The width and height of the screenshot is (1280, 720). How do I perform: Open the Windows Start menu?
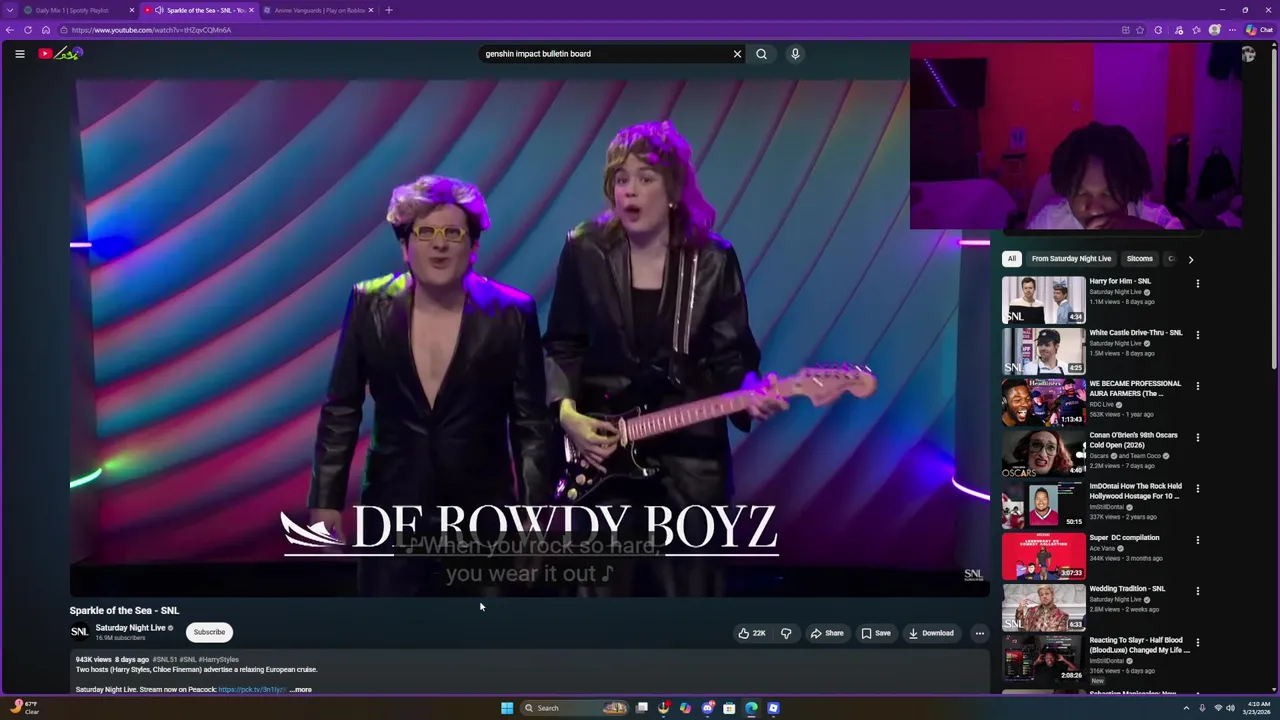507,708
